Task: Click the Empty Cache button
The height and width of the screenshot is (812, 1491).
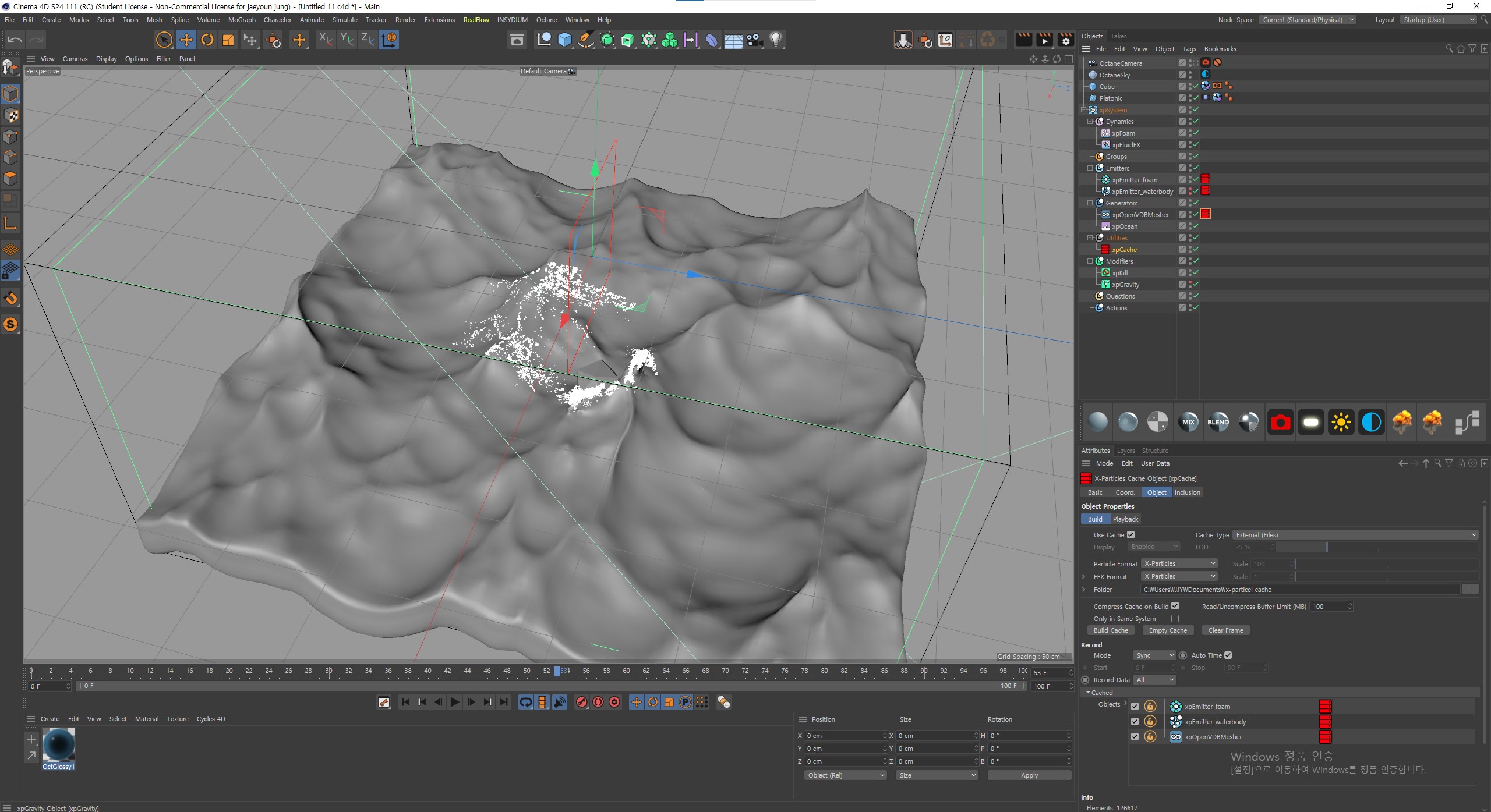Action: click(x=1167, y=630)
